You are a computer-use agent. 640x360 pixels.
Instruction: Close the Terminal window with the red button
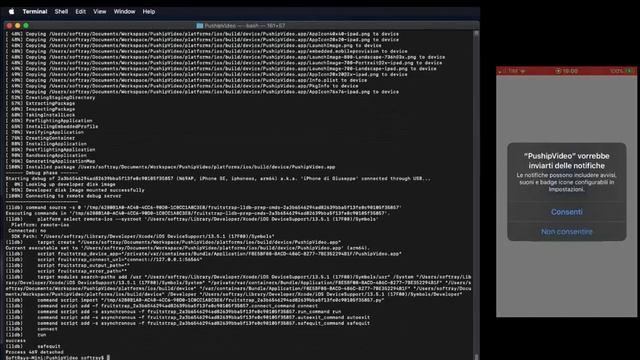click(x=9, y=25)
